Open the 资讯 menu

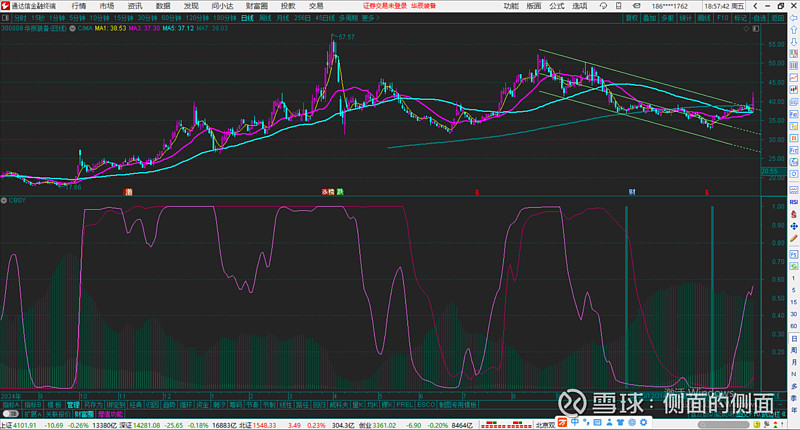coord(135,6)
